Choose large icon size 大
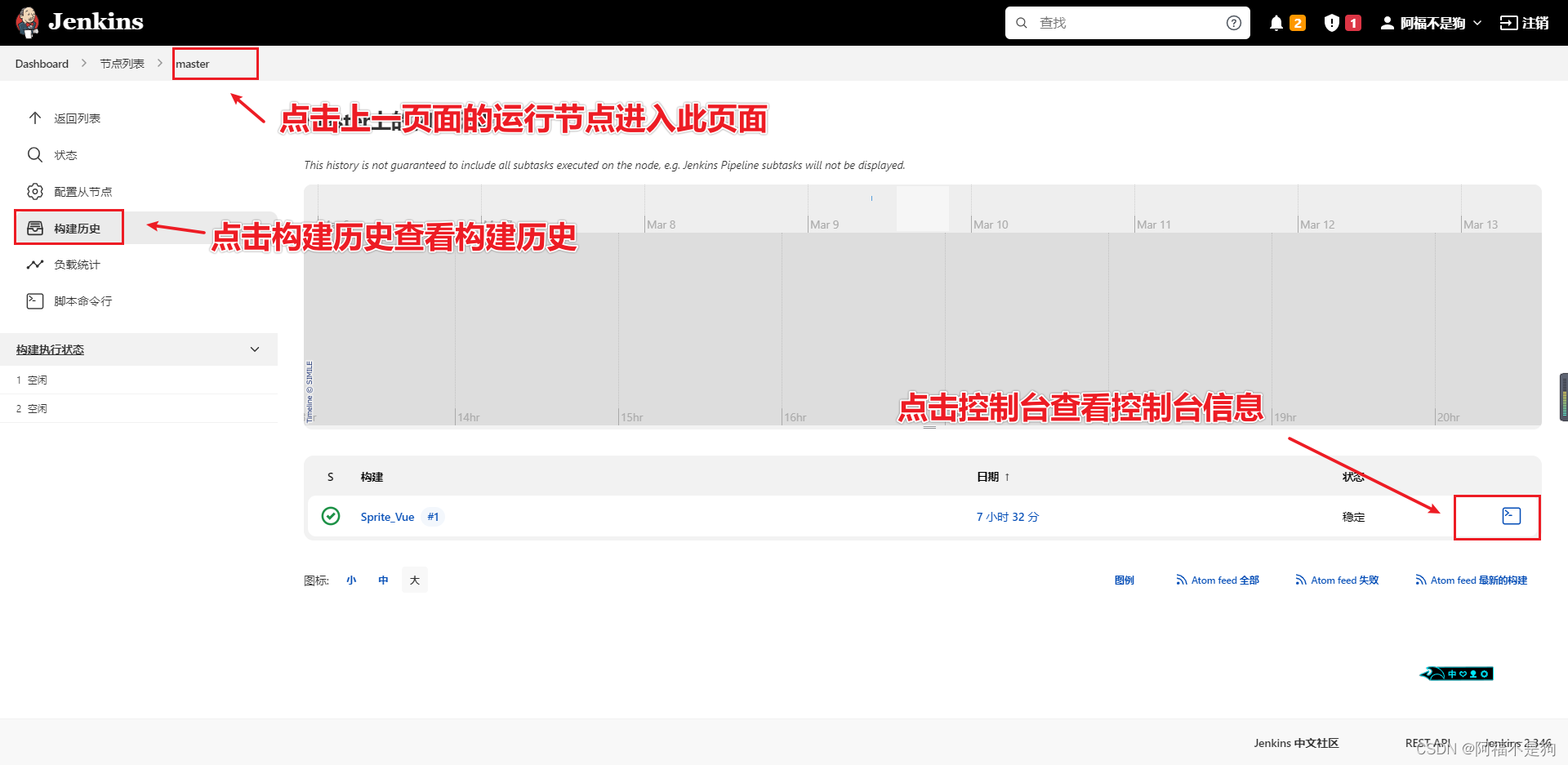Image resolution: width=1568 pixels, height=765 pixels. coord(415,580)
